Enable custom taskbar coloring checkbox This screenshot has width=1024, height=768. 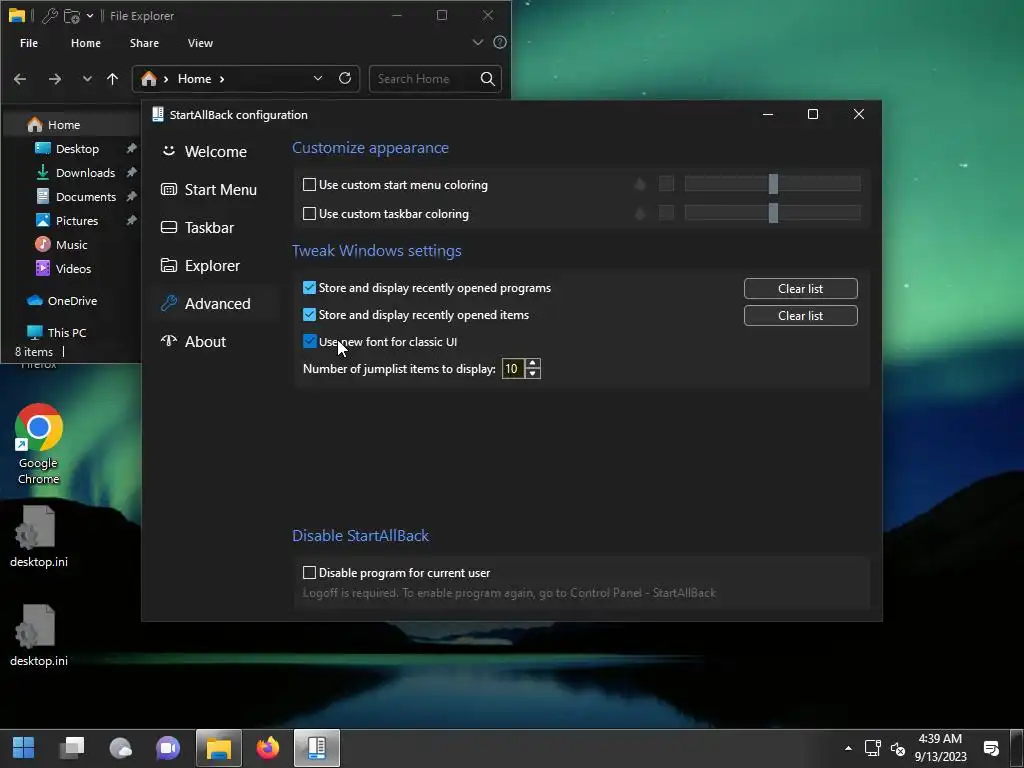[x=310, y=214]
